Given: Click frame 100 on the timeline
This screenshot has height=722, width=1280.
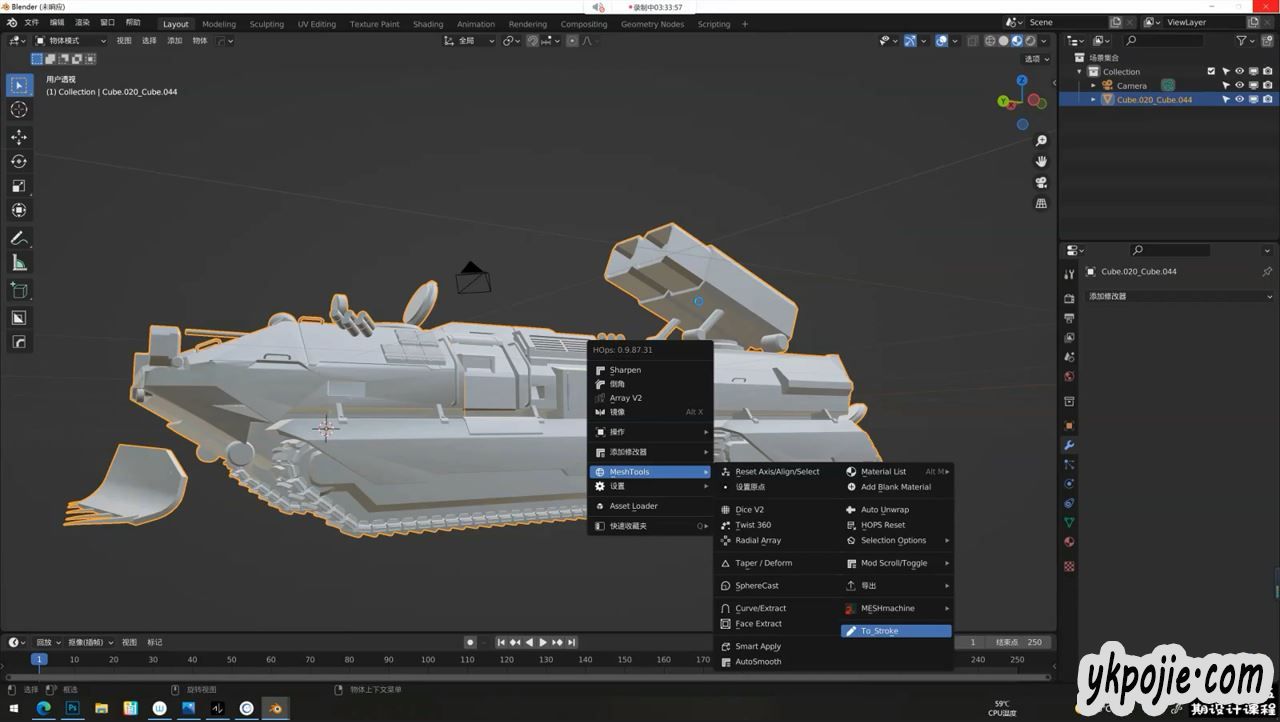Looking at the screenshot, I should (428, 659).
